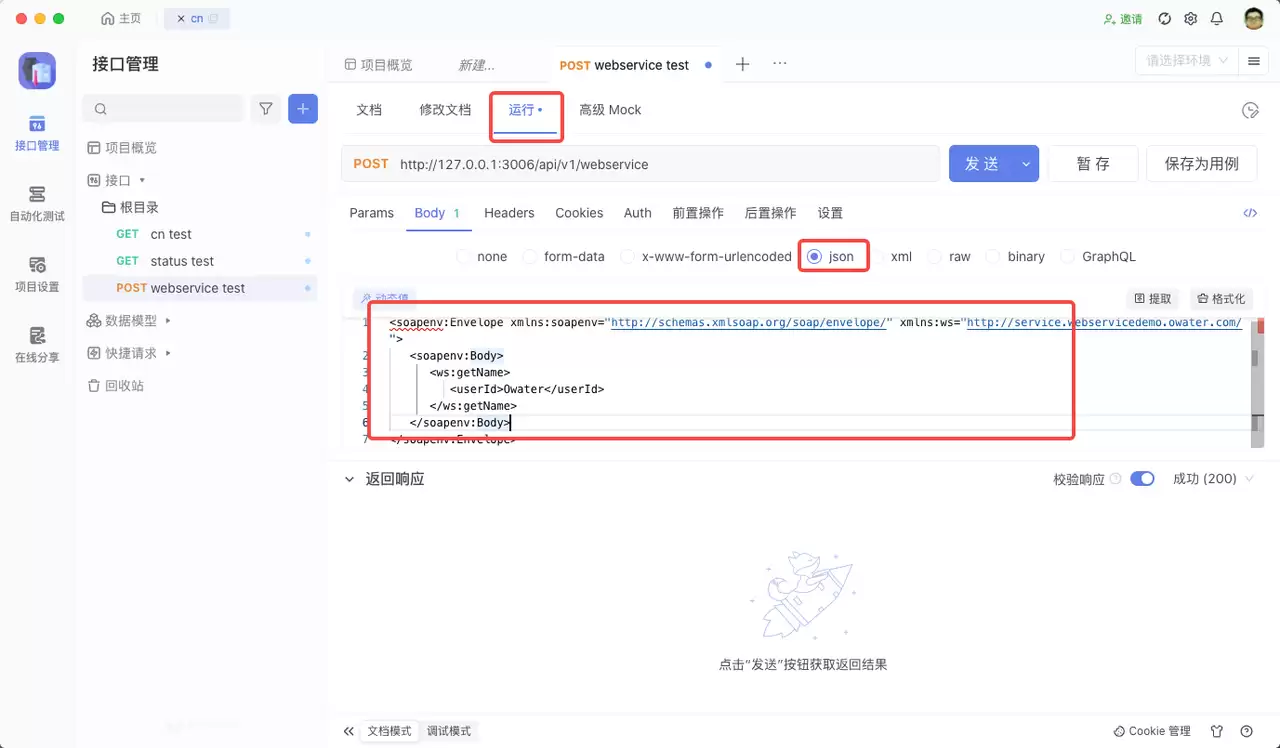Open the Params tab
Viewport: 1280px width, 748px height.
pyautogui.click(x=372, y=213)
